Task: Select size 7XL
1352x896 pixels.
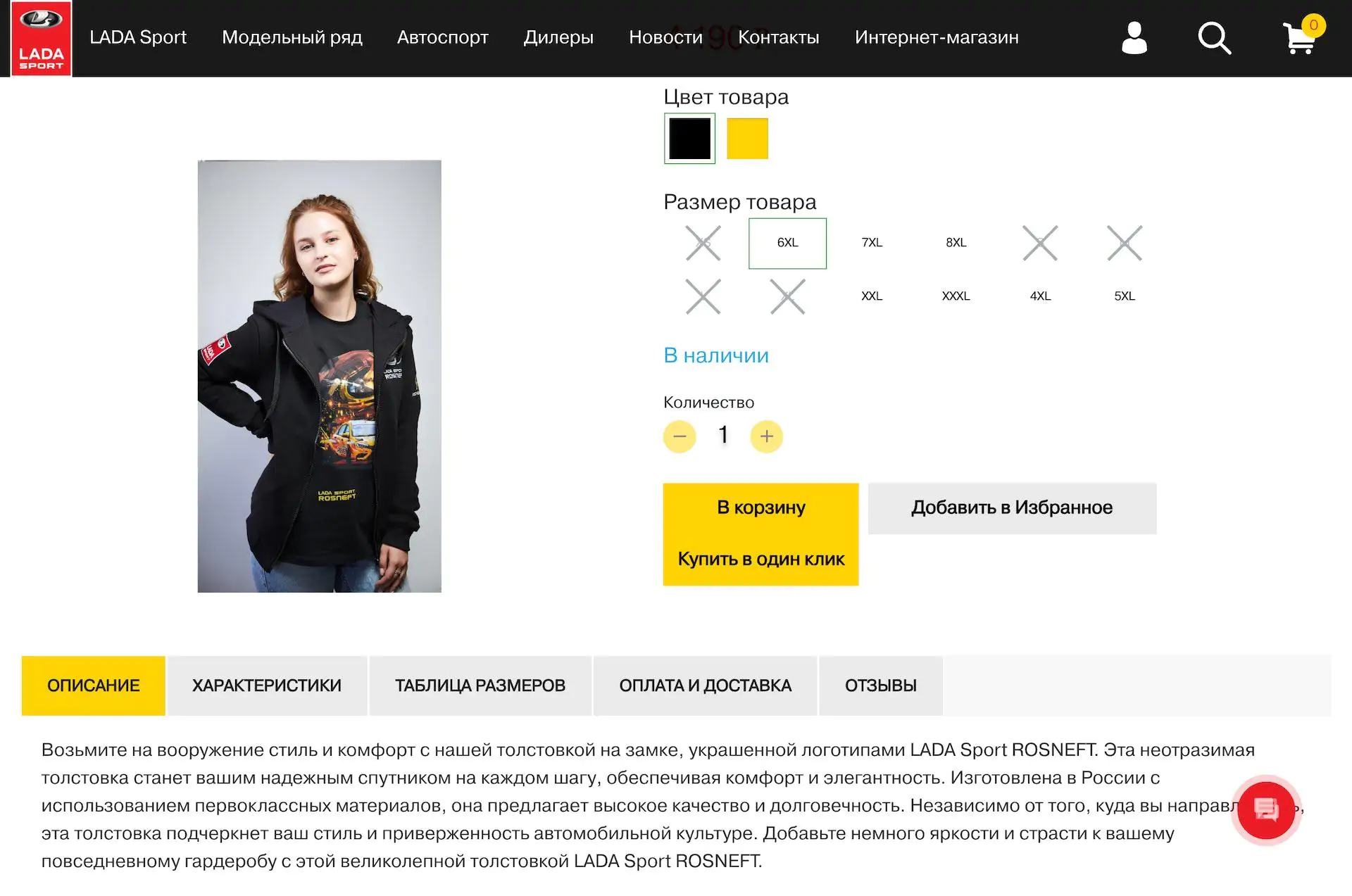Action: tap(872, 243)
